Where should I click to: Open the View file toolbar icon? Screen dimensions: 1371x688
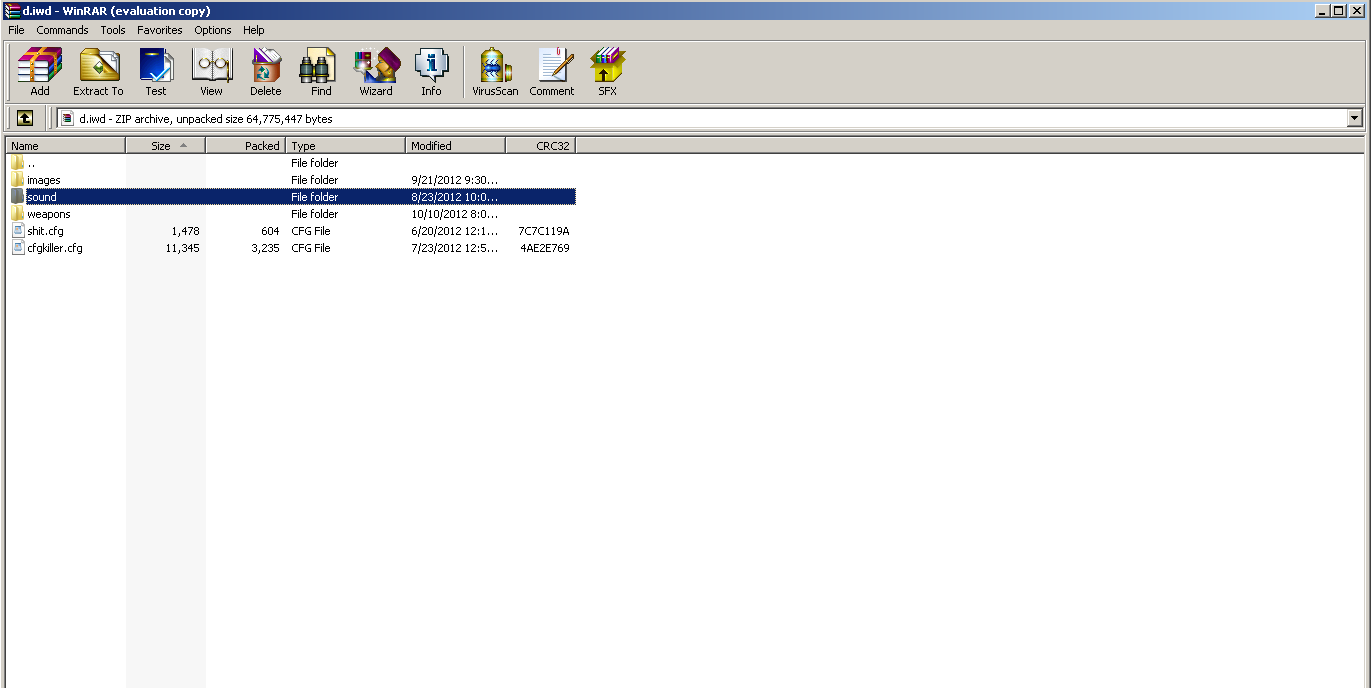point(211,72)
